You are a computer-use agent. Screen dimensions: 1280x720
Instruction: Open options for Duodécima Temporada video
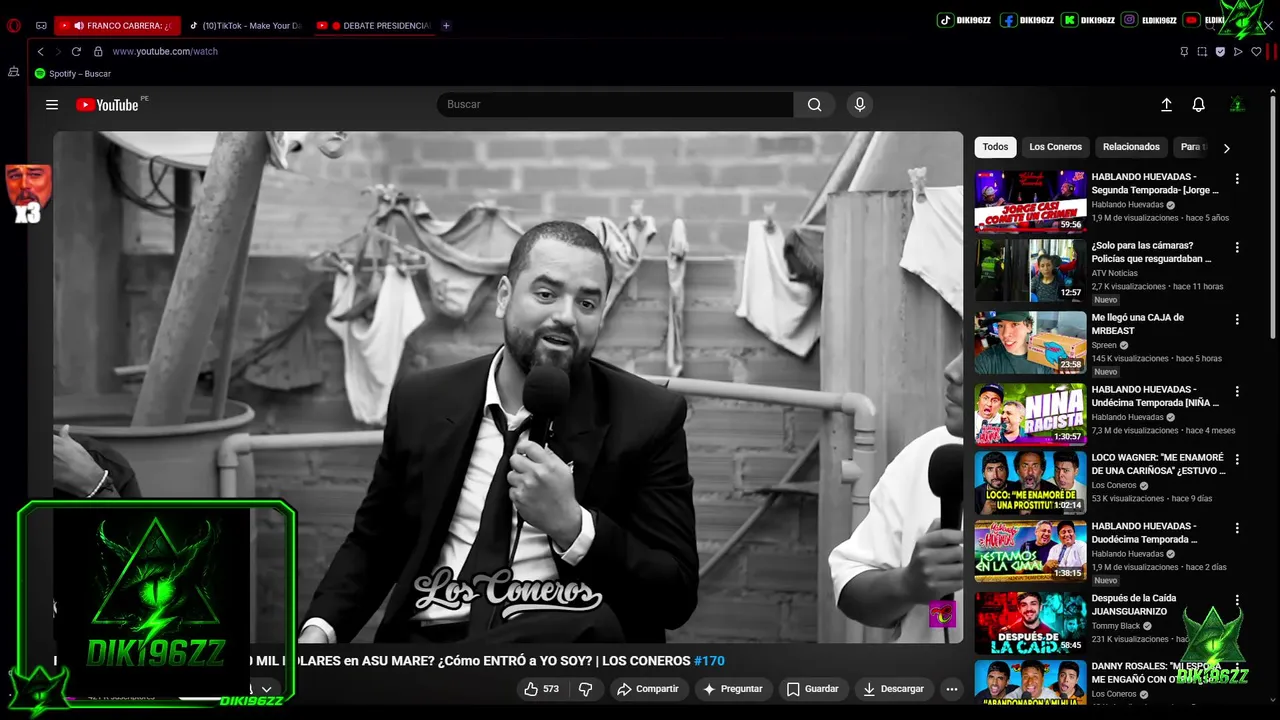[x=1237, y=528]
